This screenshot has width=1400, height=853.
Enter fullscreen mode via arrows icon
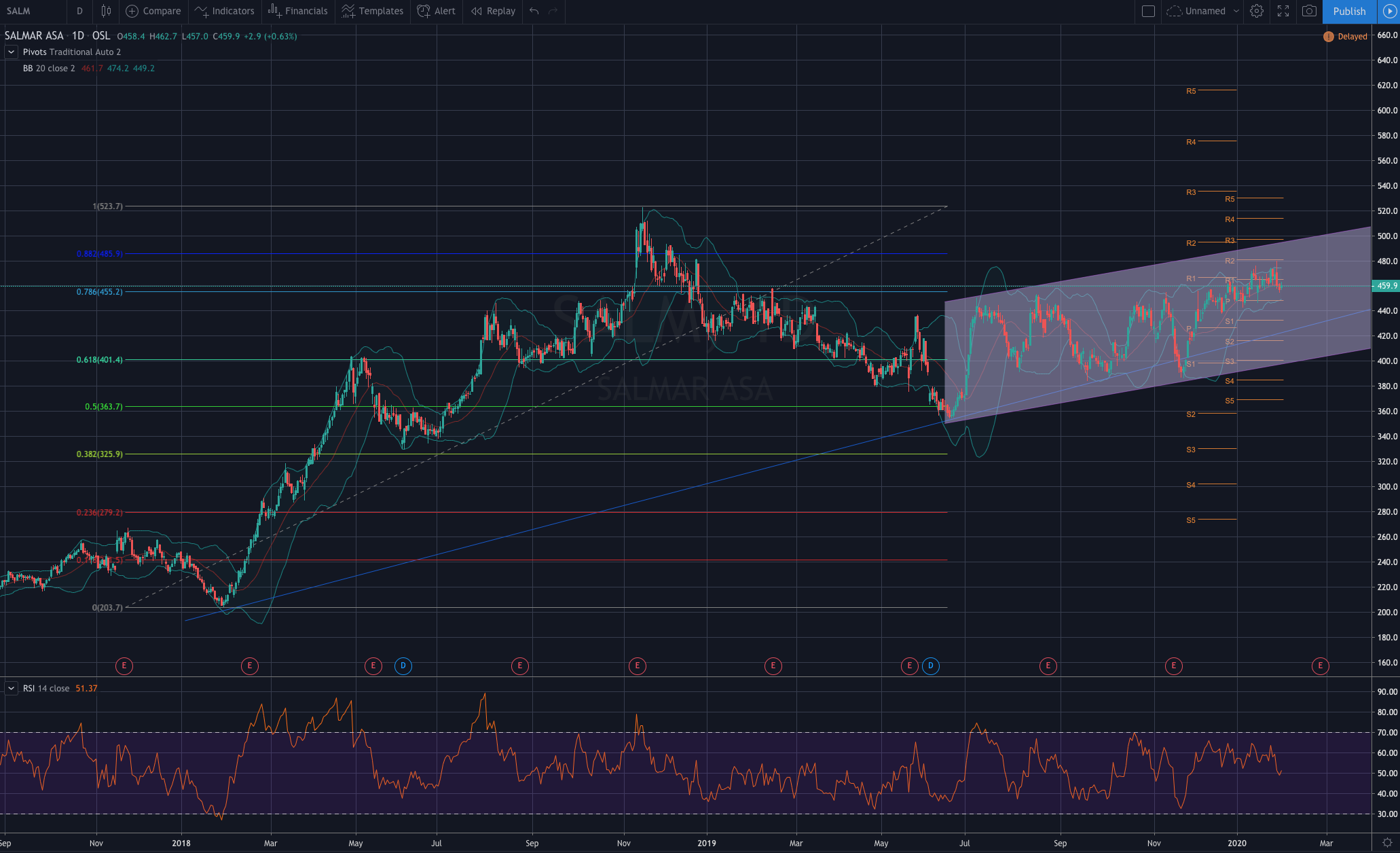tap(1283, 11)
